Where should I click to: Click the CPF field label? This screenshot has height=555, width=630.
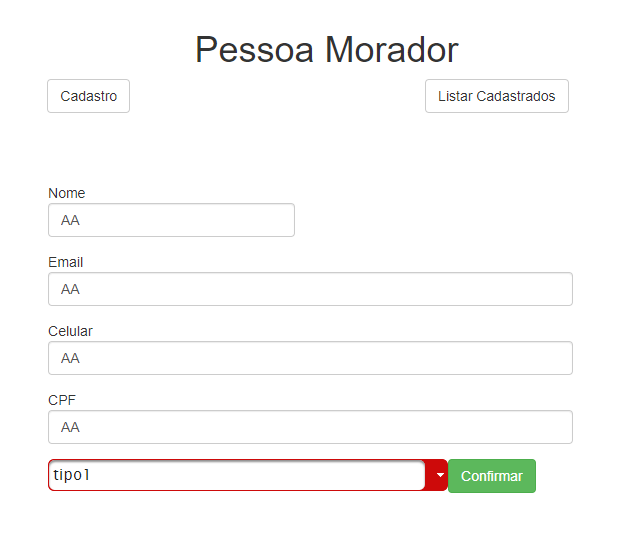pos(62,400)
